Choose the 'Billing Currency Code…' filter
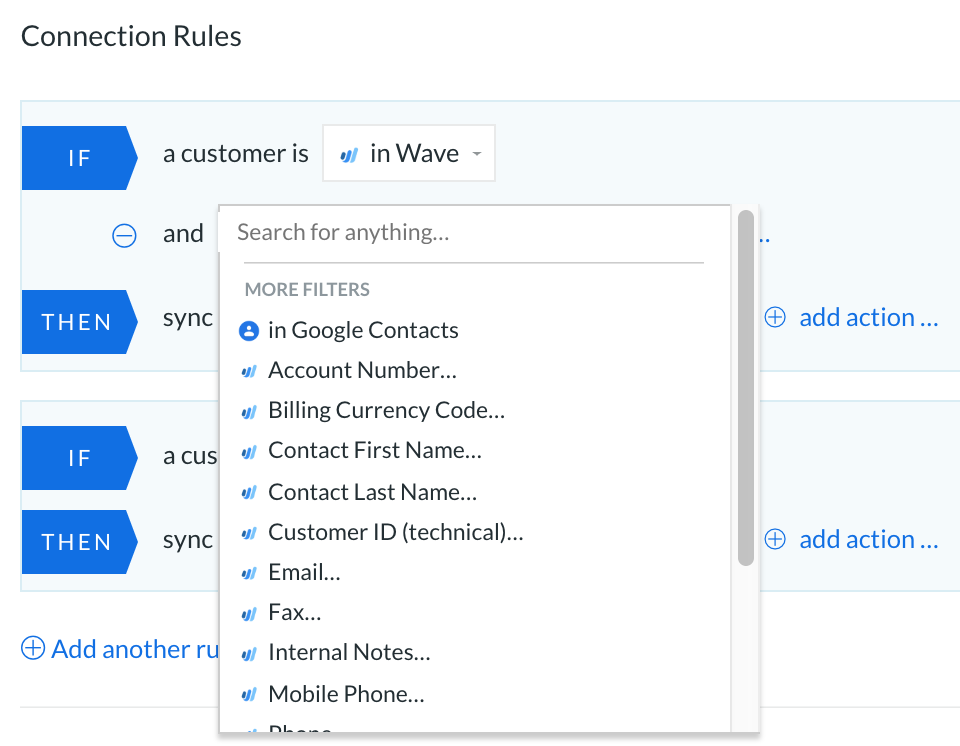Viewport: 960px width, 746px height. click(386, 410)
